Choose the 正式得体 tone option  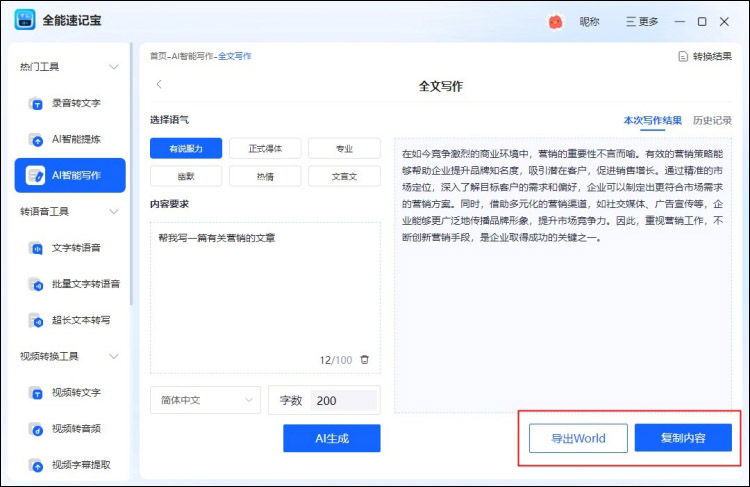265,148
